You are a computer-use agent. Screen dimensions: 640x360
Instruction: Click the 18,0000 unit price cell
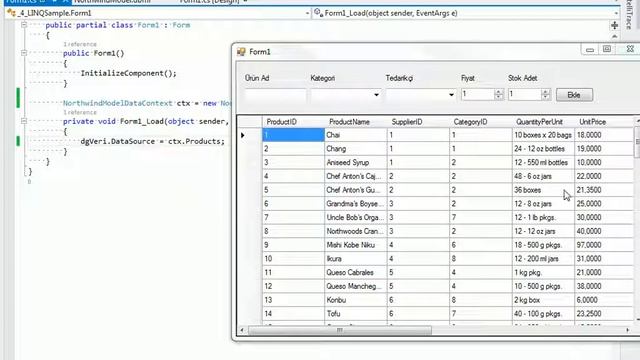pos(603,135)
